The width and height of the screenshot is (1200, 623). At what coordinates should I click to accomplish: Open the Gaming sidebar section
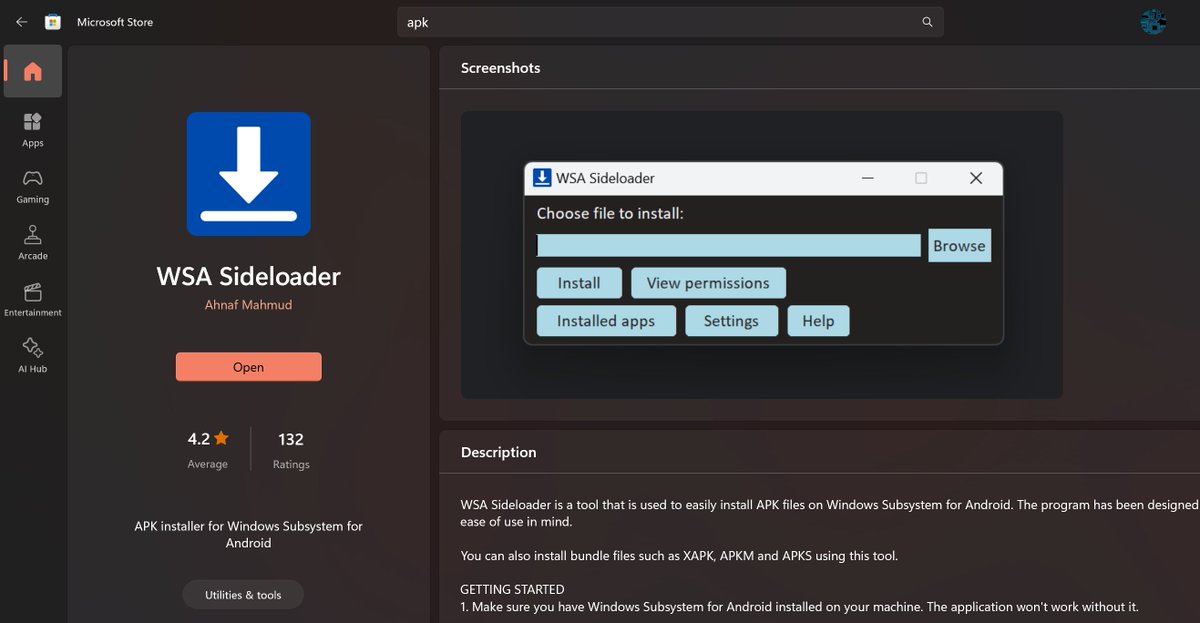coord(33,186)
